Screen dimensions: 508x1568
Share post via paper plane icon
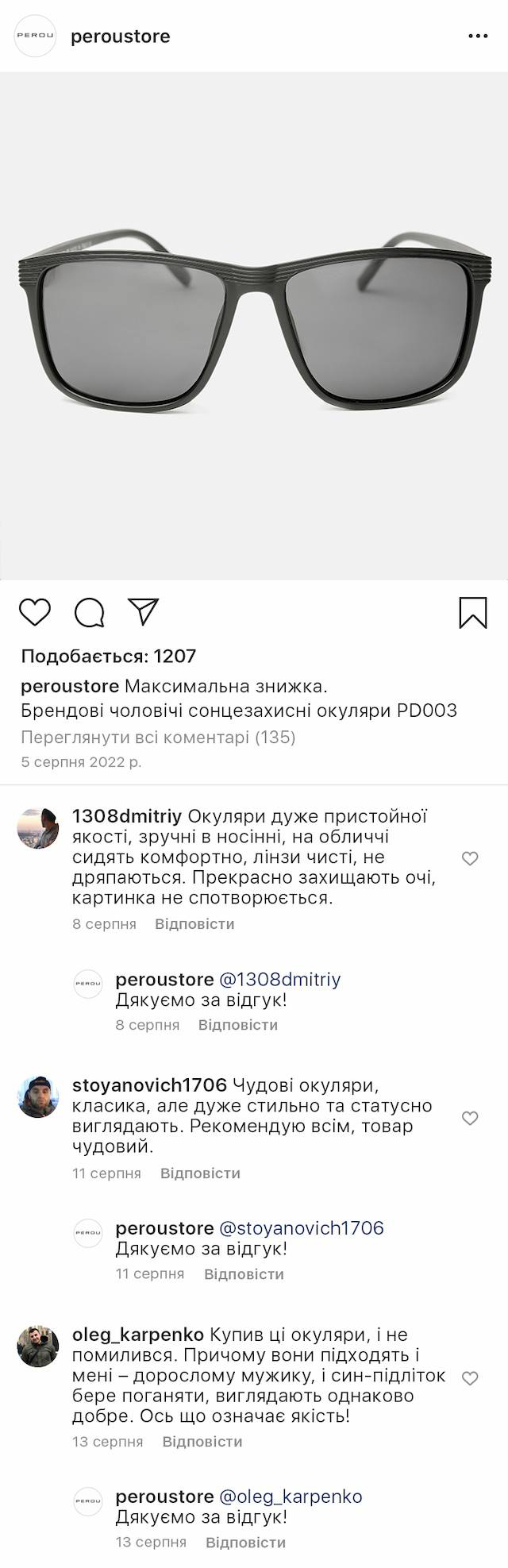[x=144, y=611]
